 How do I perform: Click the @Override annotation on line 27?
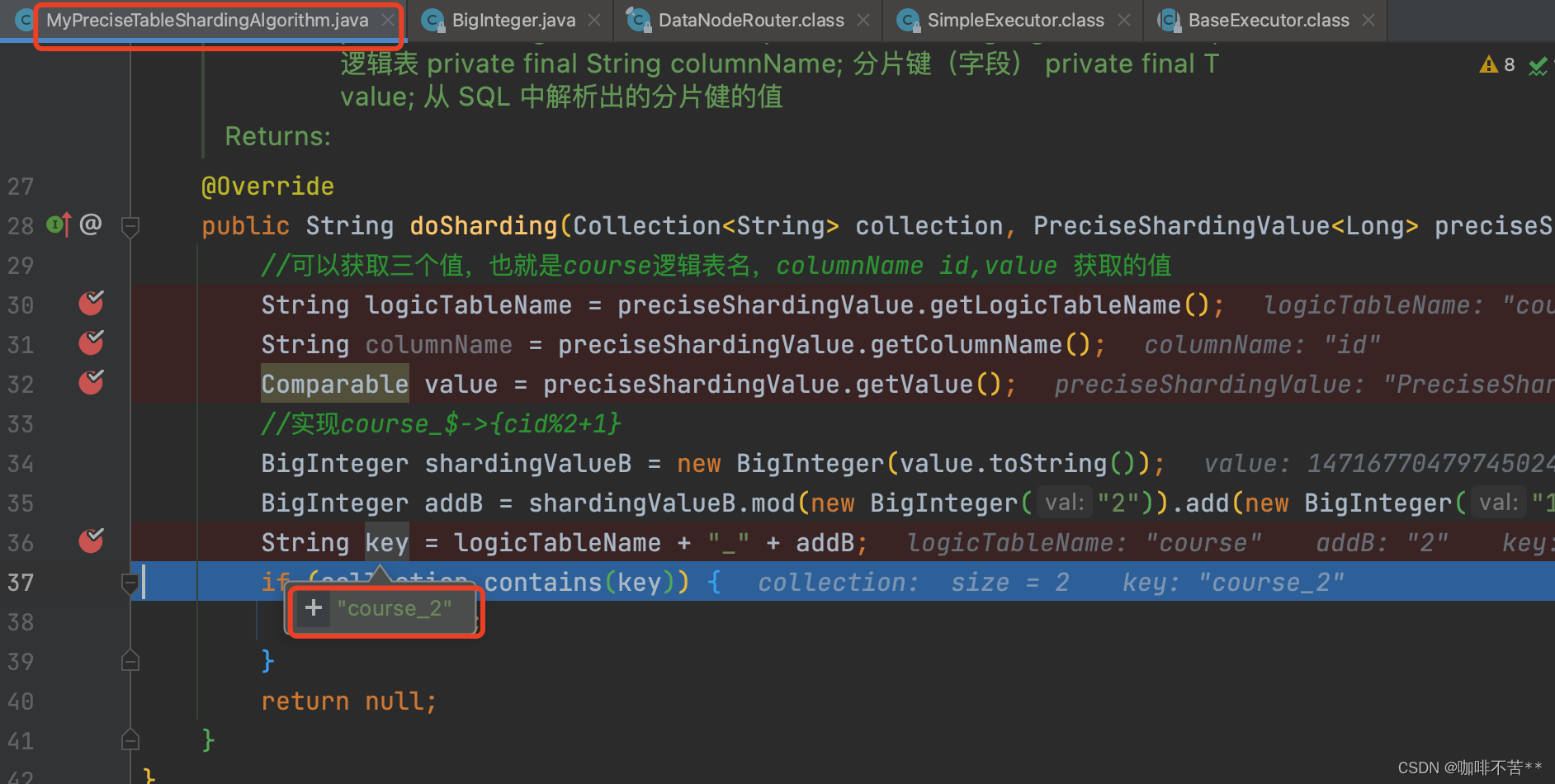coord(268,187)
